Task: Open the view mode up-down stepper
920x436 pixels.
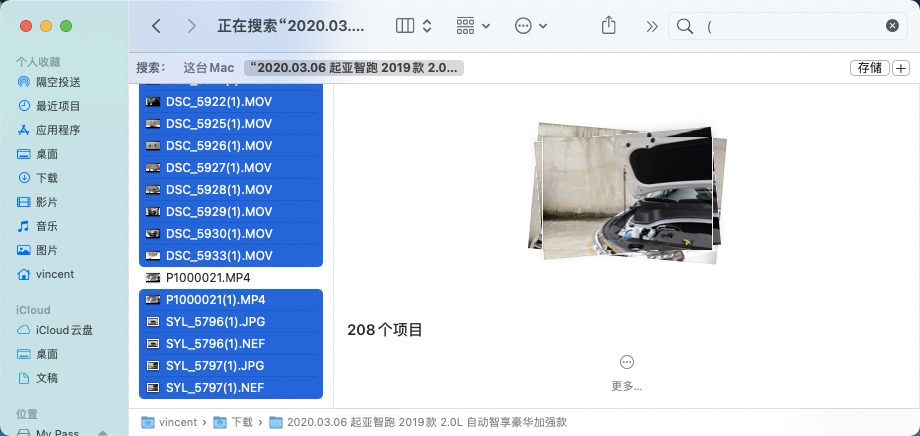Action: (x=427, y=26)
